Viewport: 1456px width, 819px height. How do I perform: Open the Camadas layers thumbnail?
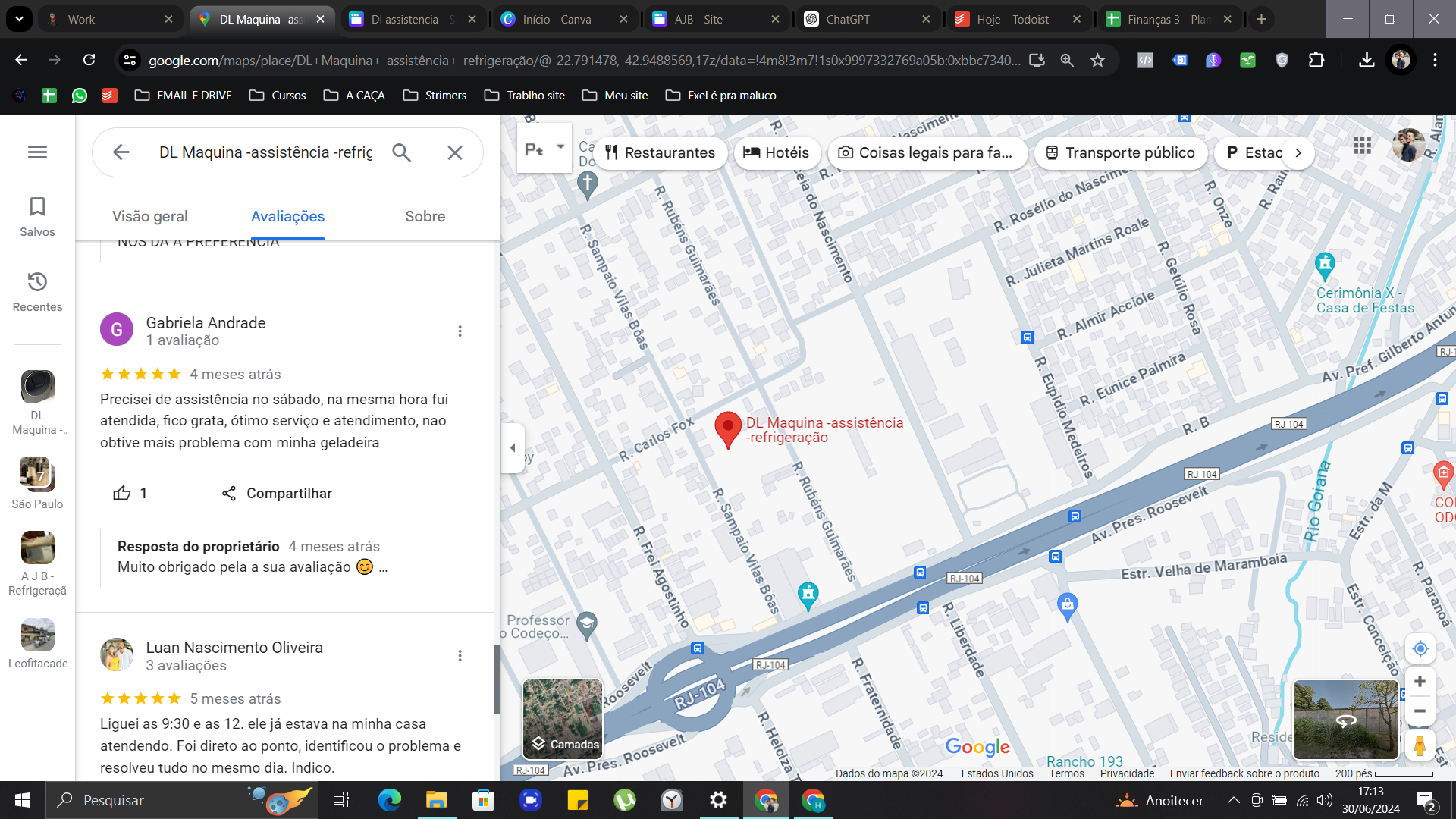coord(563,719)
